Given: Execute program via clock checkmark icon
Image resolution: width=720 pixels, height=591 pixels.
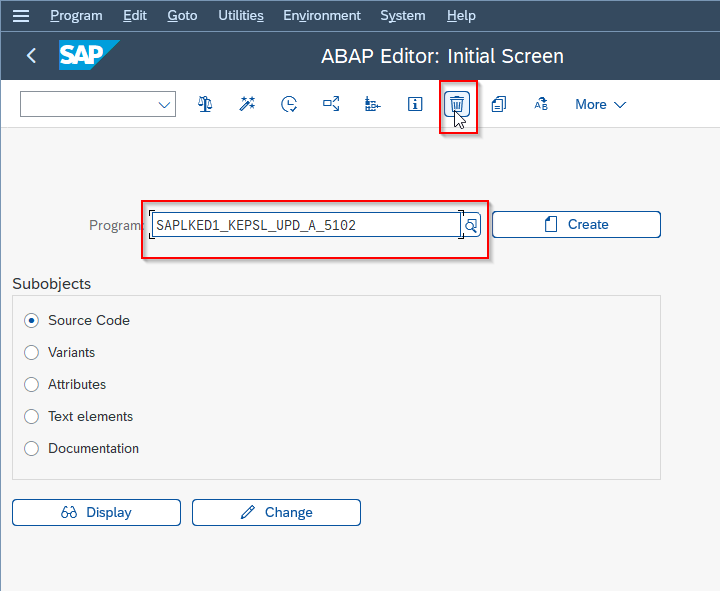Looking at the screenshot, I should 289,104.
